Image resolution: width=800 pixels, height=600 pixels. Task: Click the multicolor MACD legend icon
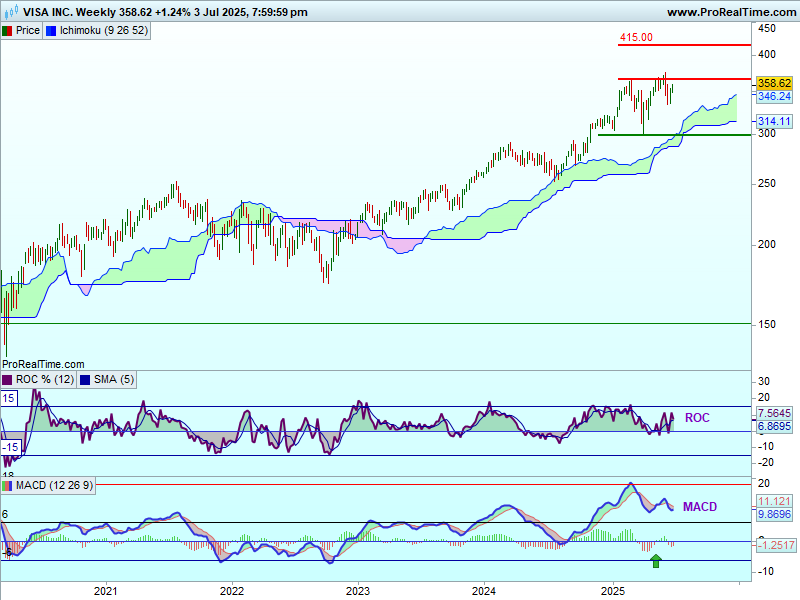click(8, 485)
